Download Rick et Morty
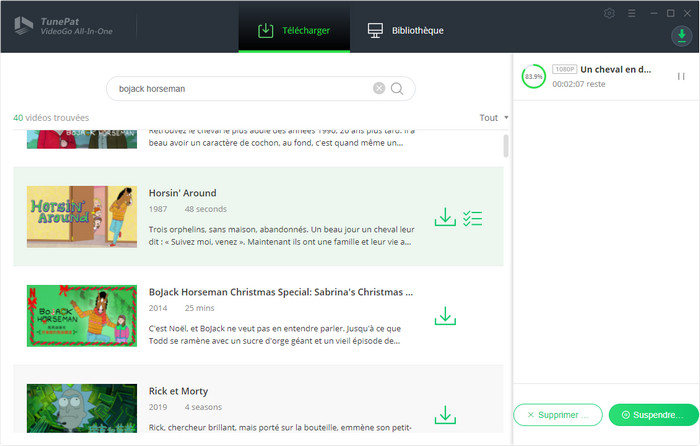 pos(445,415)
